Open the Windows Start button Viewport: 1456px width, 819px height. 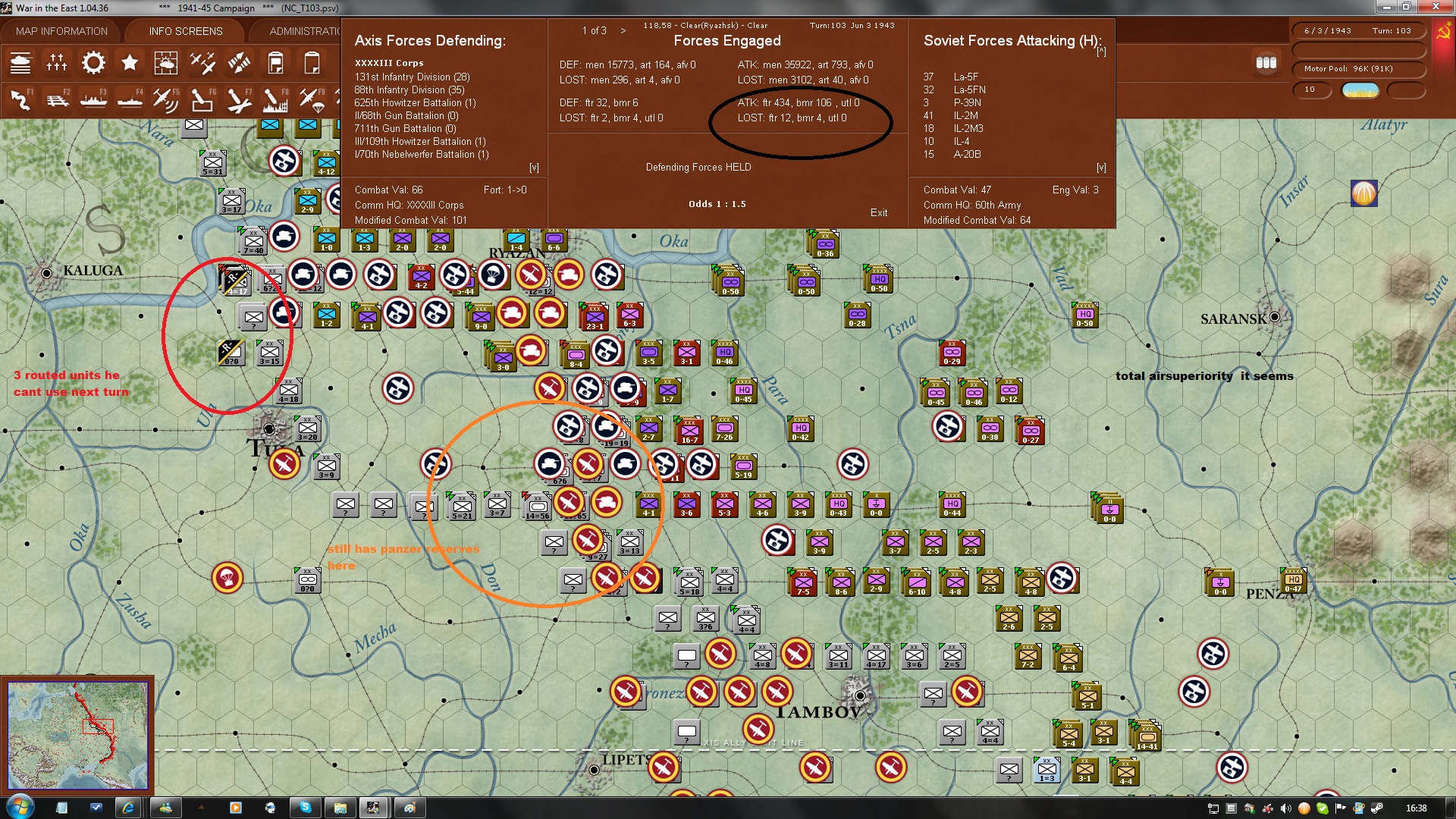20,806
